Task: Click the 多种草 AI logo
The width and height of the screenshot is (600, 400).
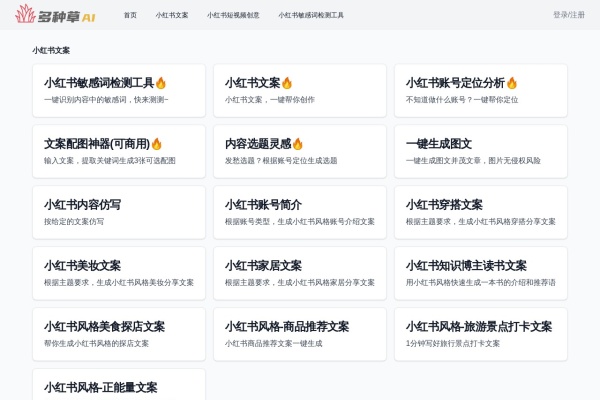Action: [x=55, y=15]
